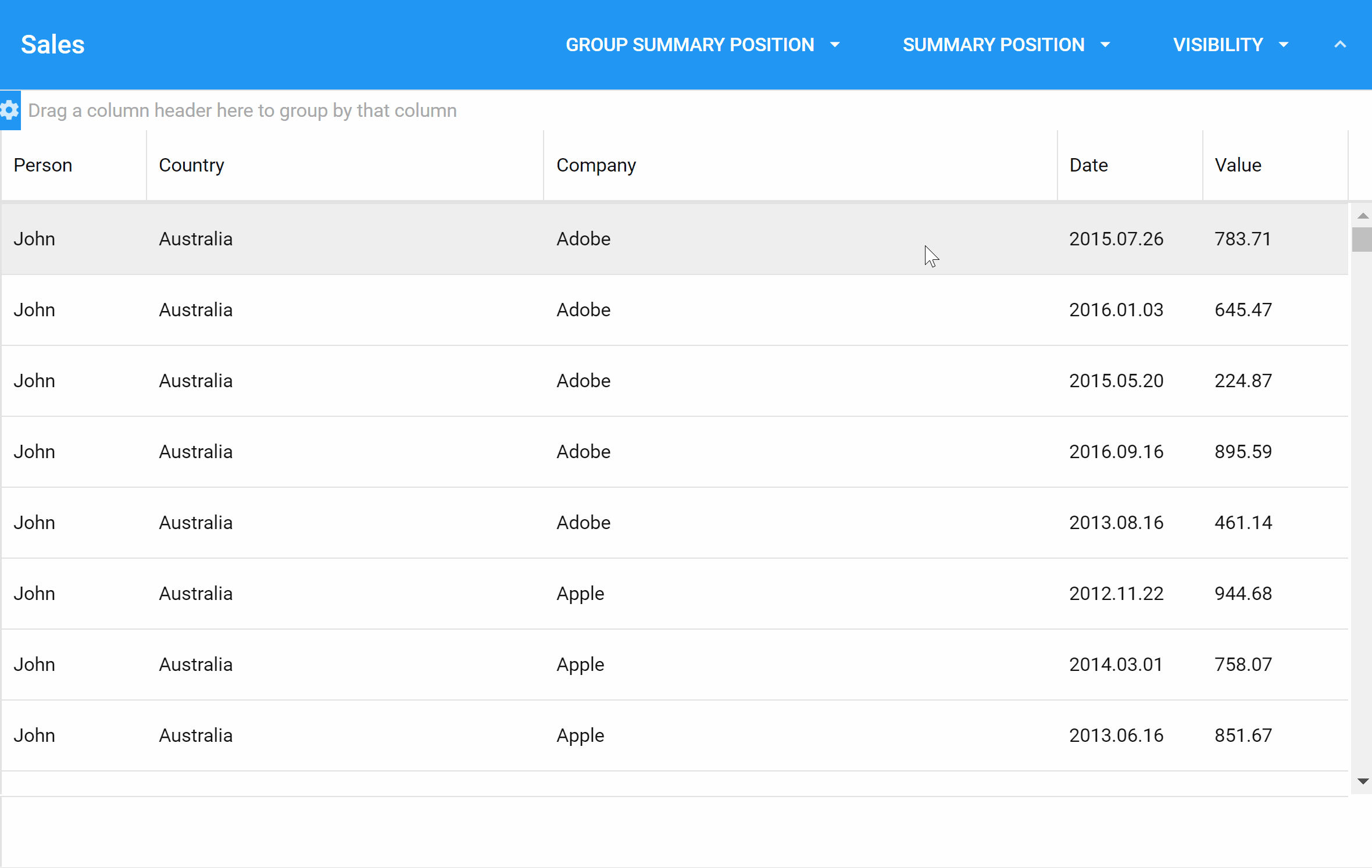Click Apple in the 2012.11.22 row
The height and width of the screenshot is (868, 1372).
point(580,594)
